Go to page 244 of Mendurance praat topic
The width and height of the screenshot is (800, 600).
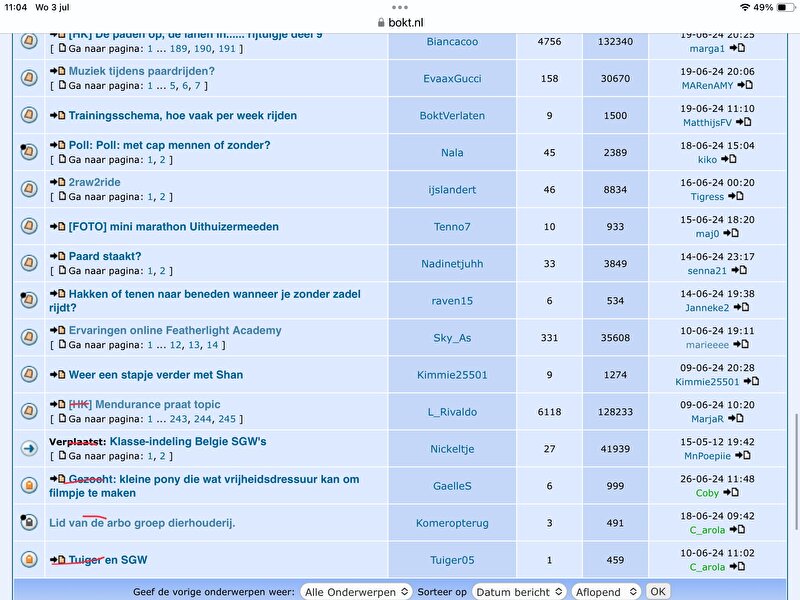coord(203,419)
